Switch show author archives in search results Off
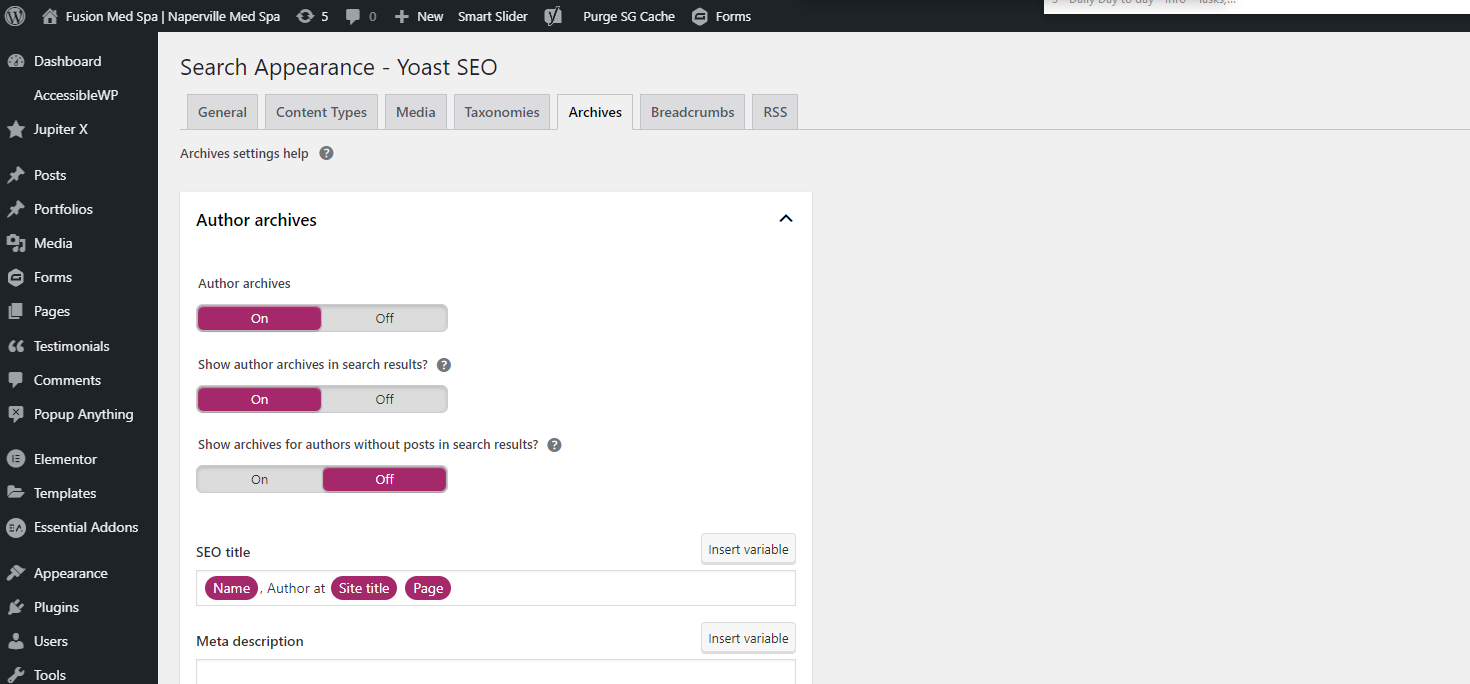 [384, 399]
